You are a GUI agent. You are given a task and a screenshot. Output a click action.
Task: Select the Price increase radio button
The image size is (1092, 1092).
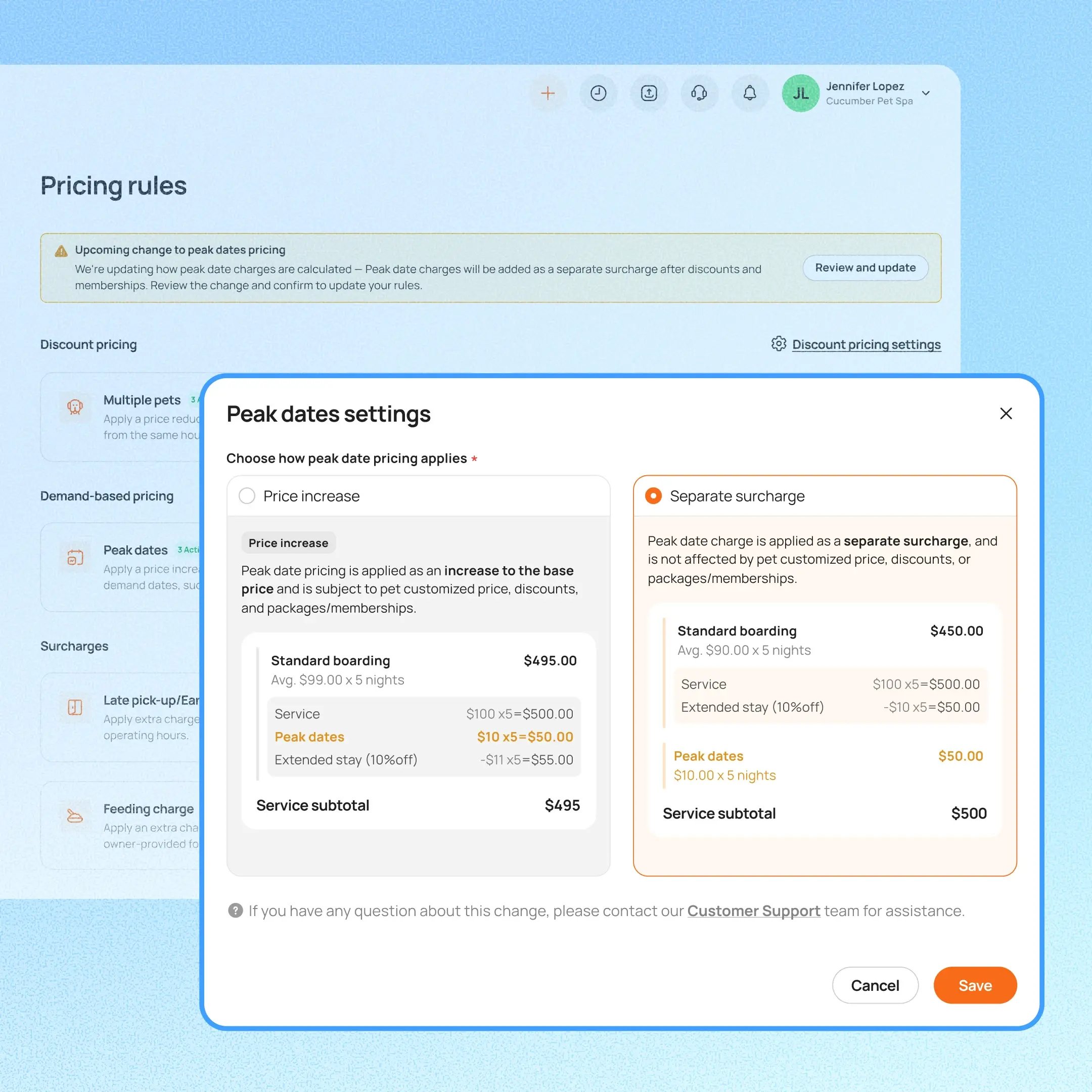tap(247, 495)
